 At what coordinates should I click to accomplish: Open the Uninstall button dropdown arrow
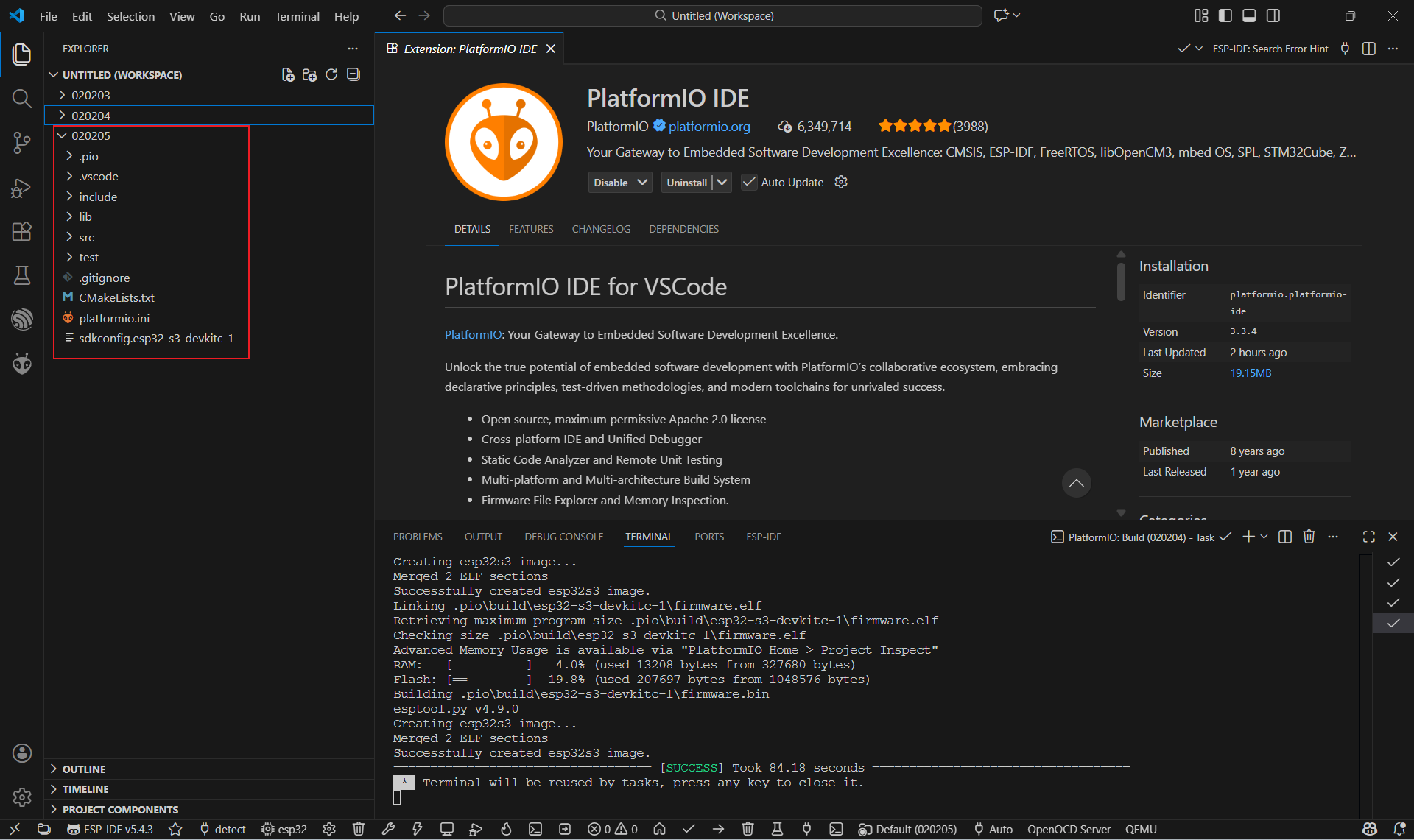pyautogui.click(x=722, y=183)
